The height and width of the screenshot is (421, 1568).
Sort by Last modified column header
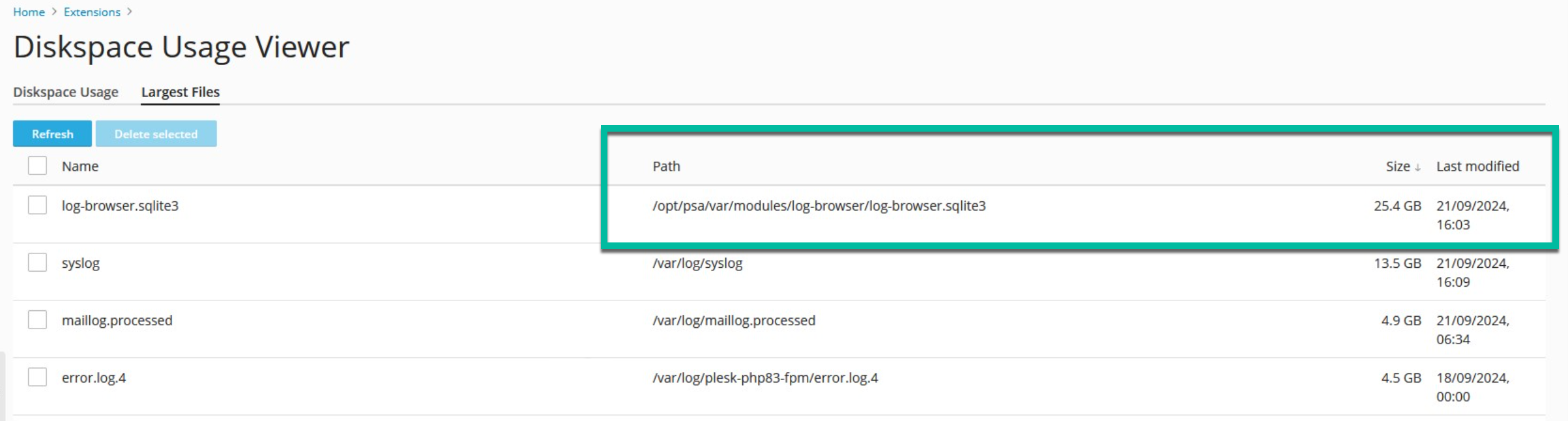point(1477,166)
